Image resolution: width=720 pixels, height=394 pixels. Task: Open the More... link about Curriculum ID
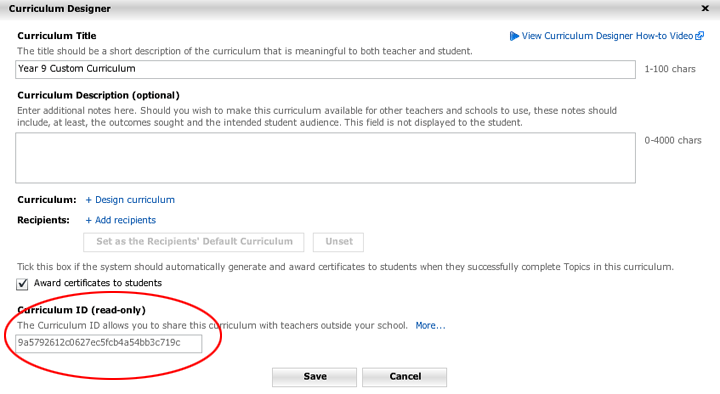click(x=430, y=326)
